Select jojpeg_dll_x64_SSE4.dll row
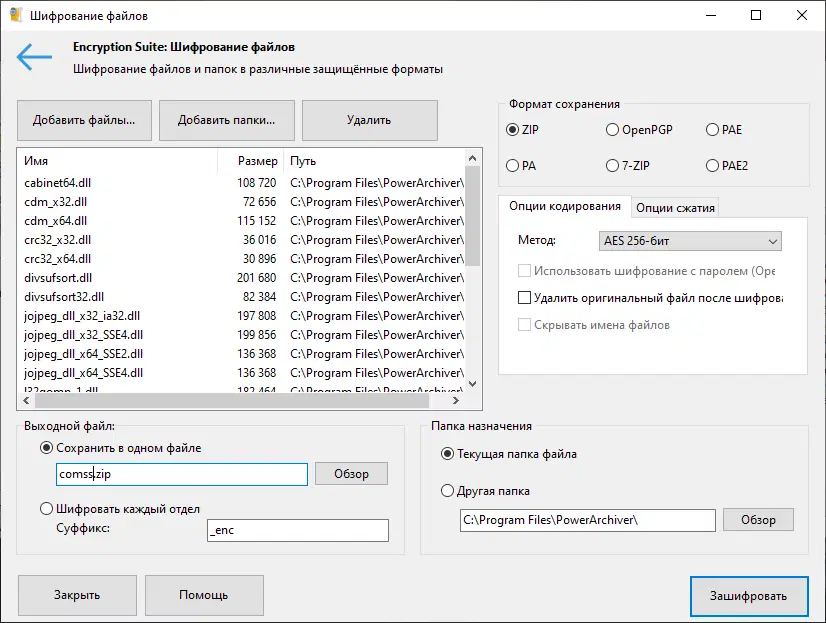This screenshot has width=826, height=623. [x=242, y=372]
